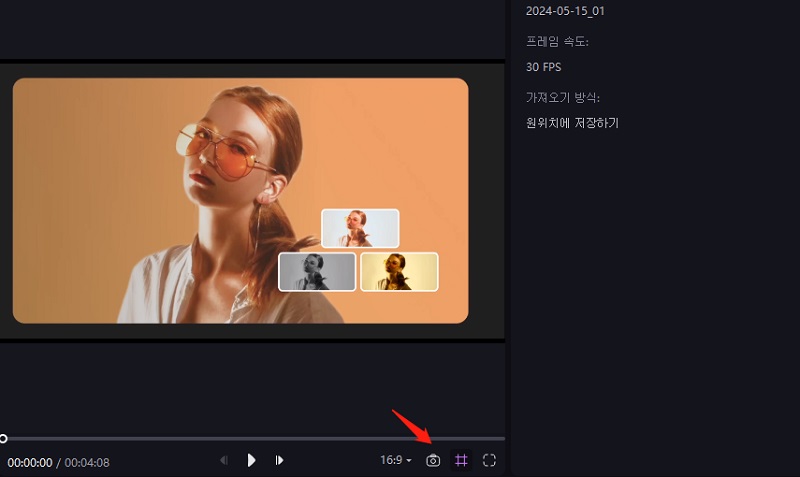Enter fullscreen preview mode

(x=489, y=461)
